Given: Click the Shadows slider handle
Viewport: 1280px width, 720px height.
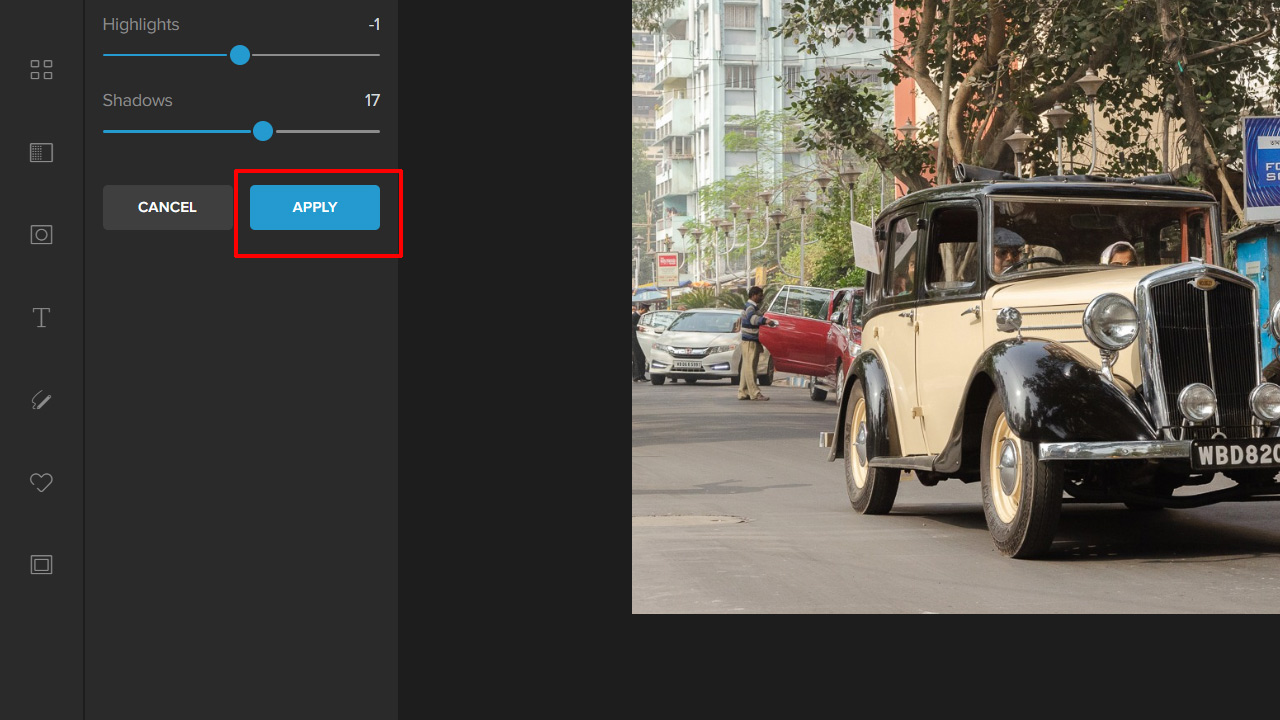Looking at the screenshot, I should 263,131.
